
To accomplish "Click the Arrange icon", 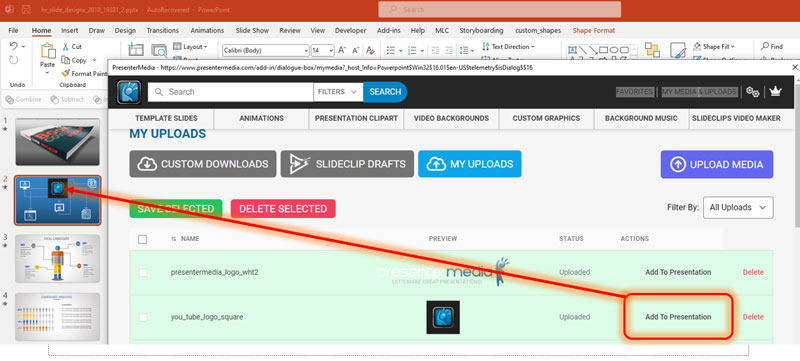I will tap(652, 49).
